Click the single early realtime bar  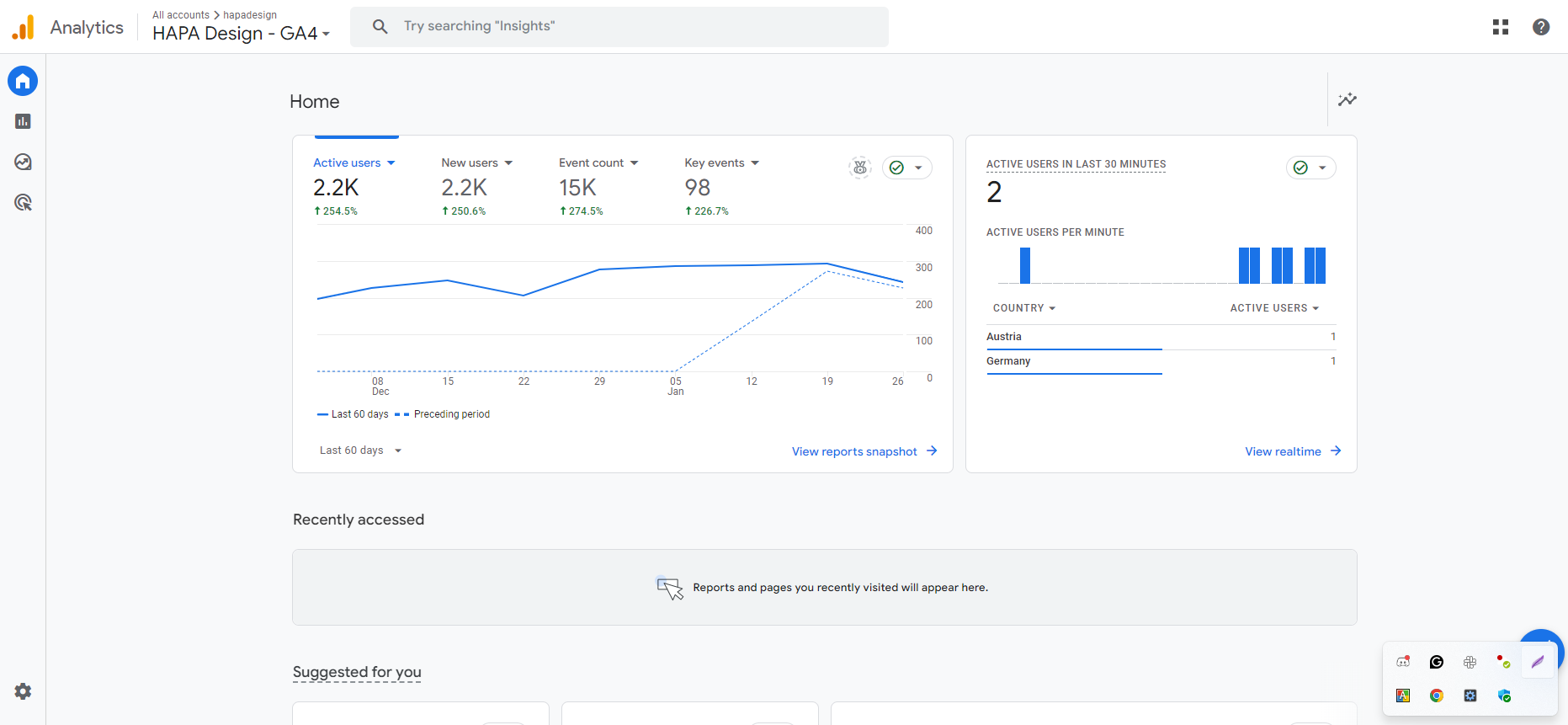tap(1025, 265)
